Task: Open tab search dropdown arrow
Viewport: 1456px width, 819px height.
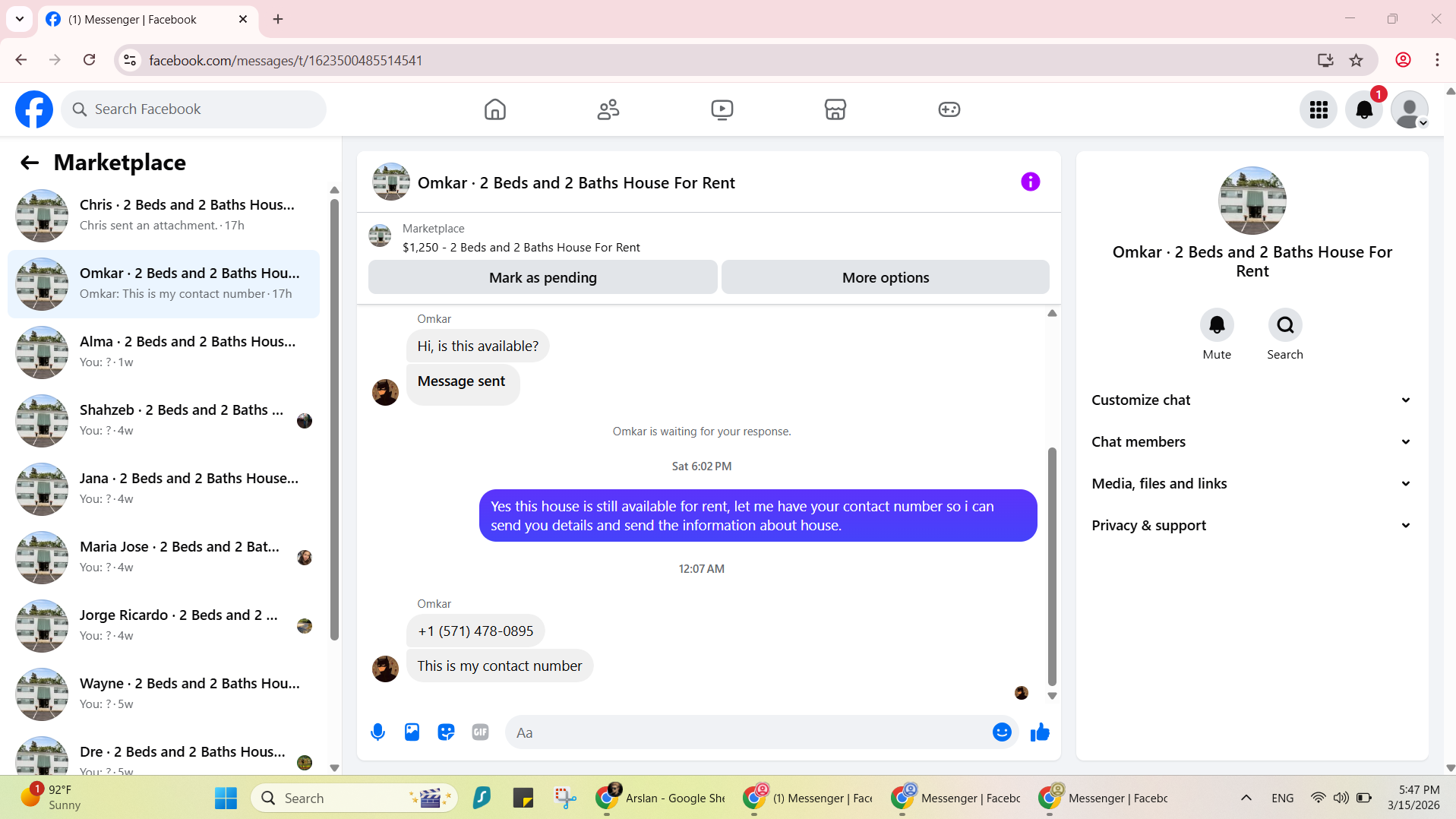Action: click(20, 19)
